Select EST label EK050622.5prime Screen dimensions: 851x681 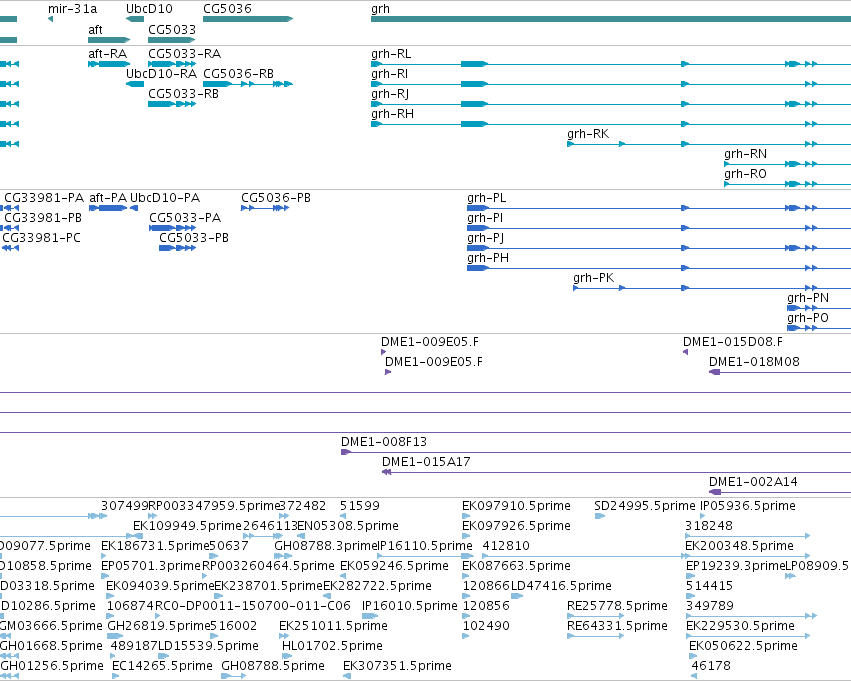(743, 646)
